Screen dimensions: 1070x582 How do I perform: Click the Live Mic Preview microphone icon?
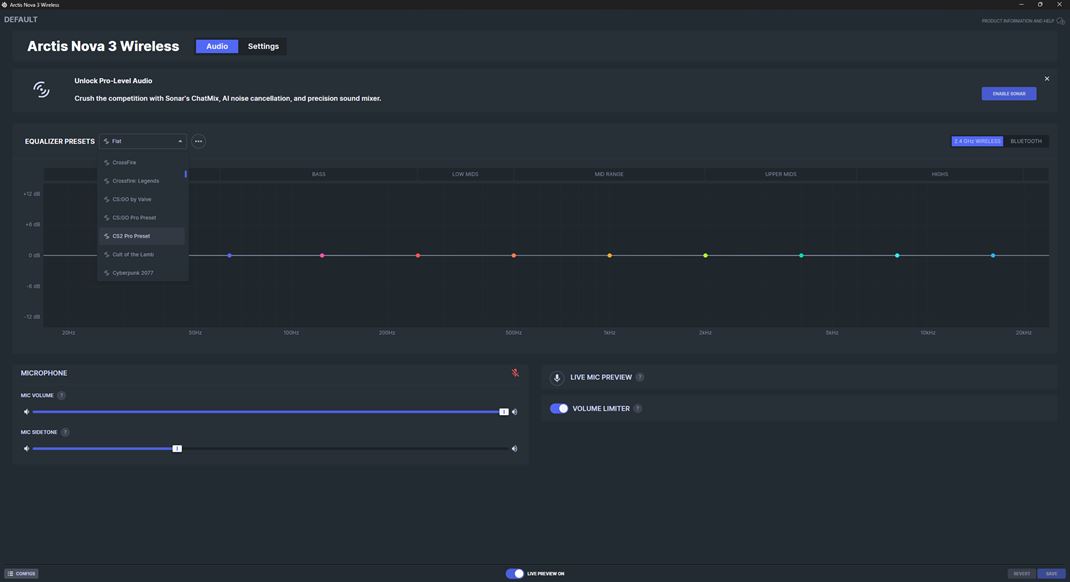click(557, 377)
